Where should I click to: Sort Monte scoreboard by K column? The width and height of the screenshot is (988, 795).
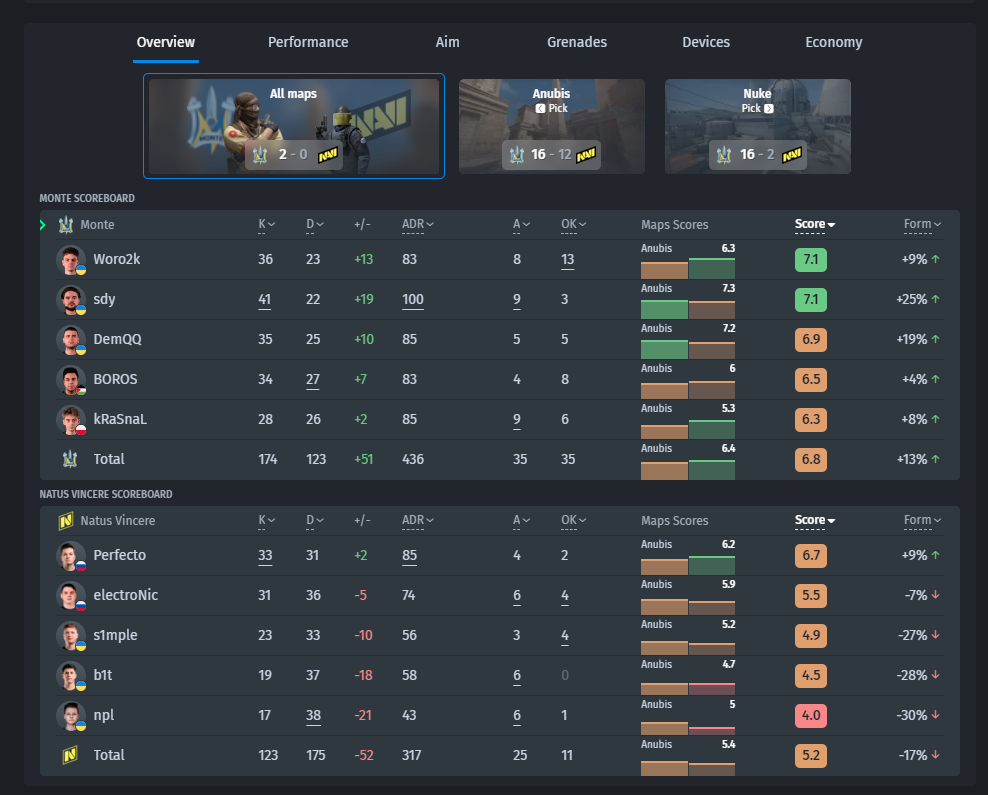(x=267, y=224)
